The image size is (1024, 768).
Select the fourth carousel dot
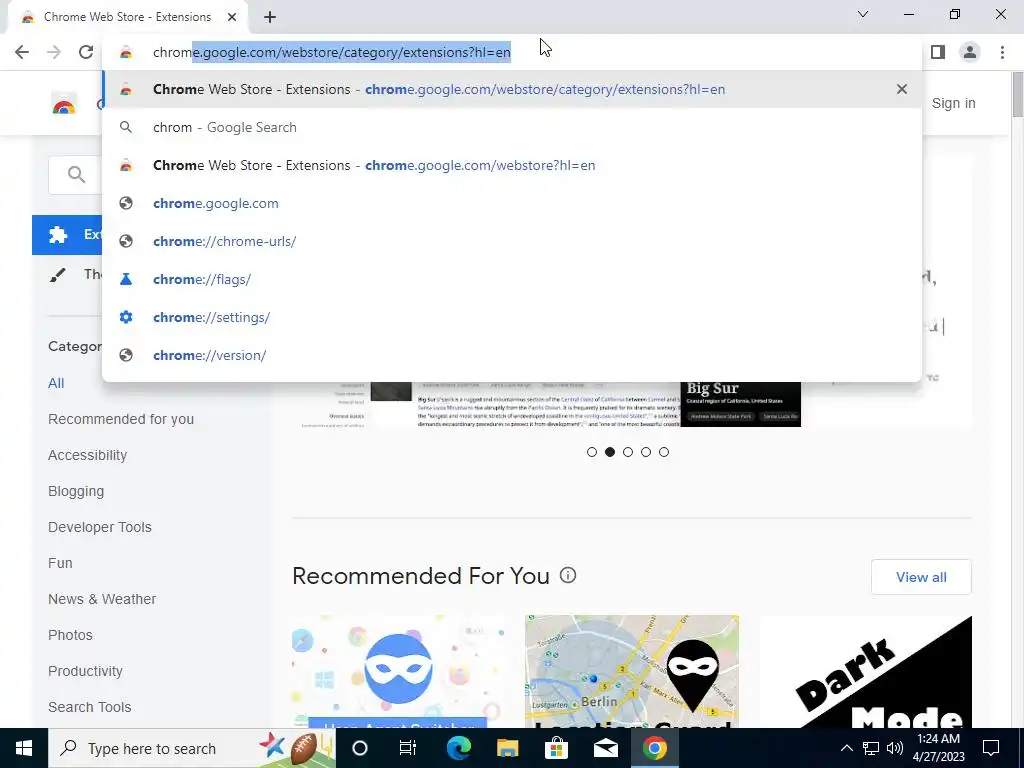coord(646,452)
